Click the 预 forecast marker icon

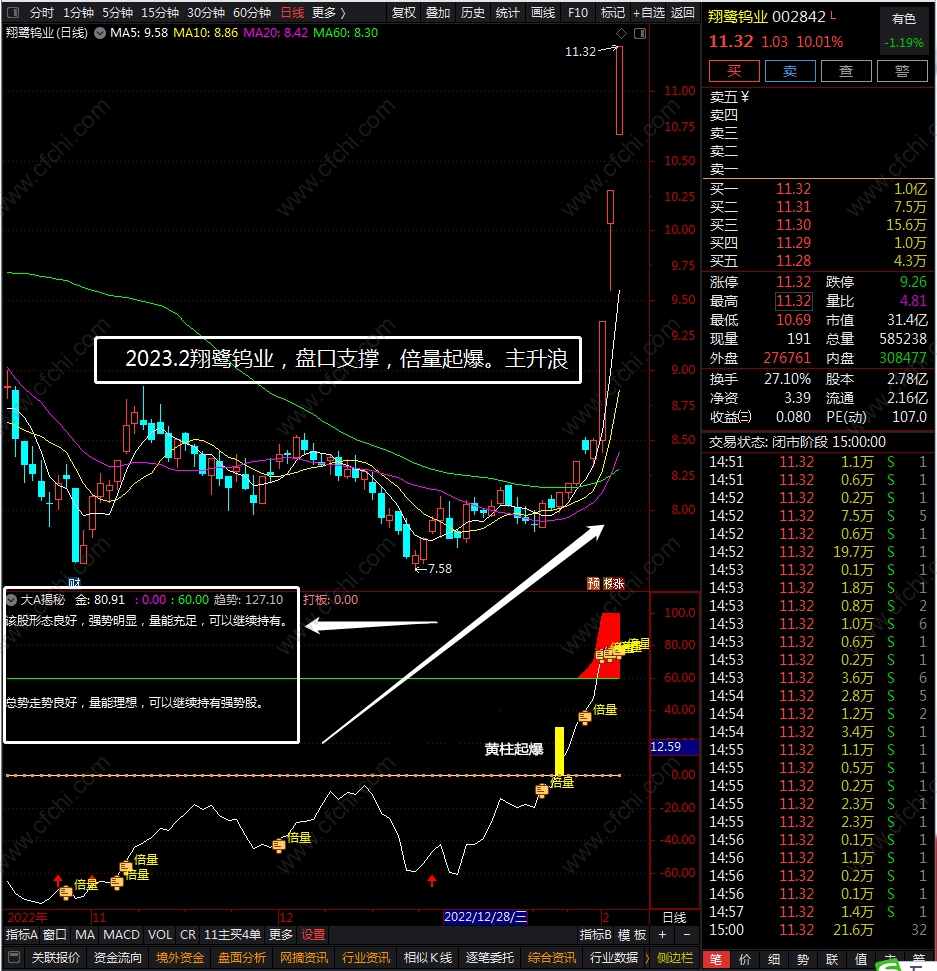(593, 583)
